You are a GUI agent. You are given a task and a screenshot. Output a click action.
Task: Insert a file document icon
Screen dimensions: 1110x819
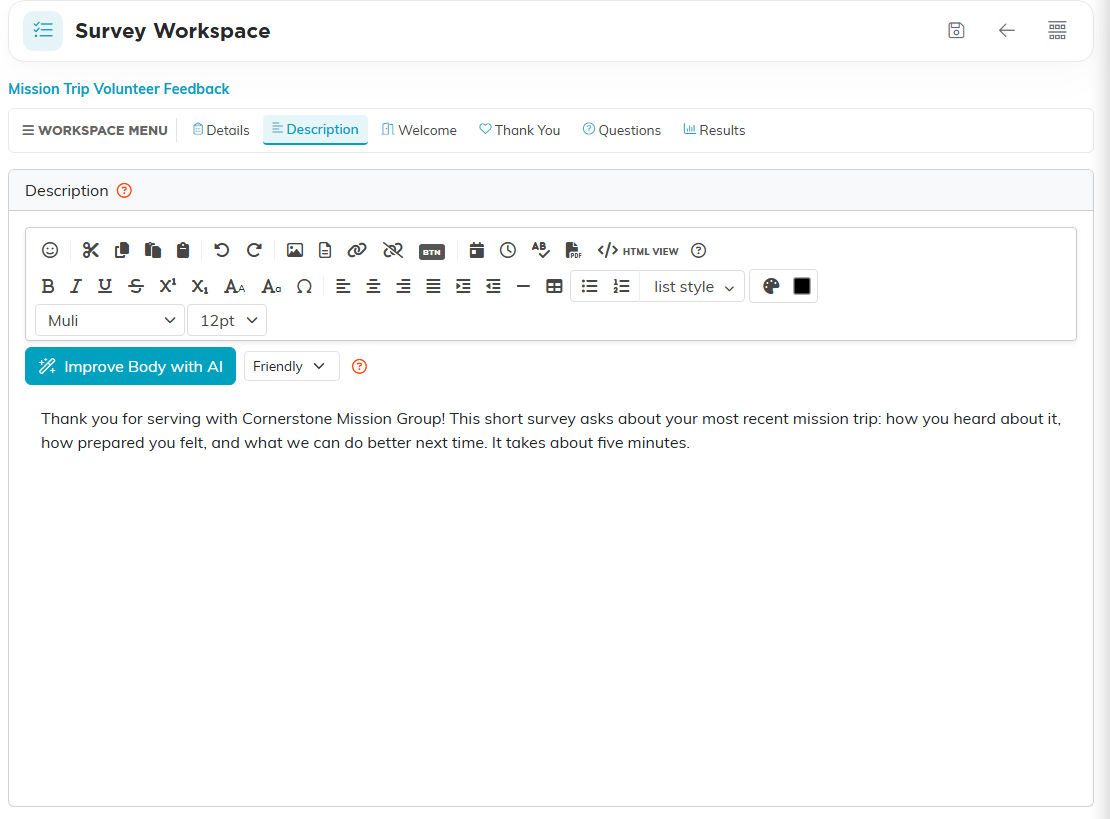(x=325, y=250)
